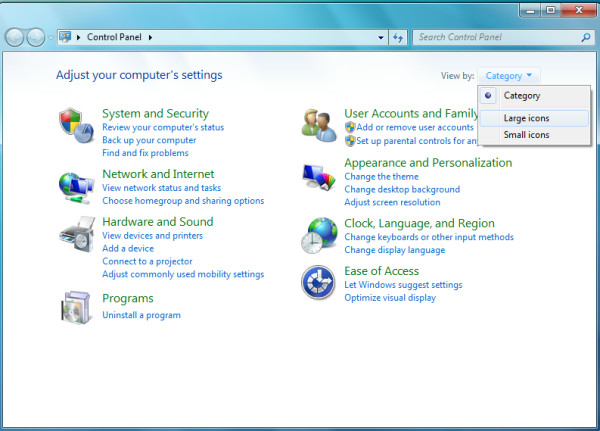600x431 pixels.
Task: Maximize the Control Panel window
Action: 551,10
